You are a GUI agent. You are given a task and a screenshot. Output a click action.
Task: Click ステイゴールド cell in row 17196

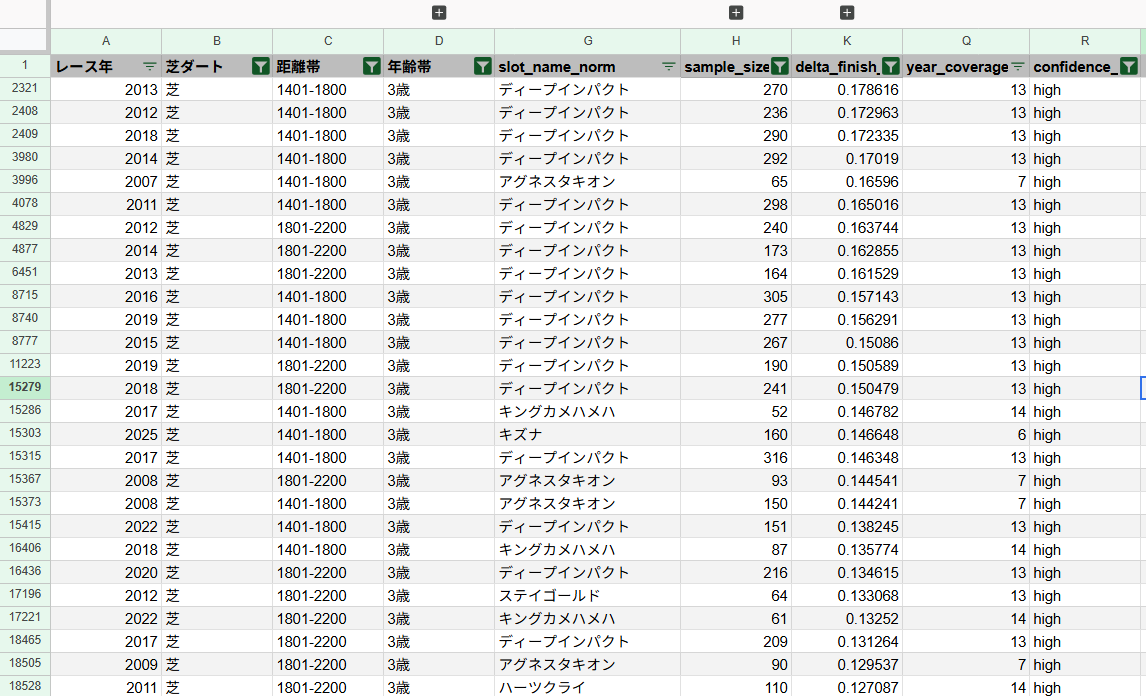click(x=588, y=595)
